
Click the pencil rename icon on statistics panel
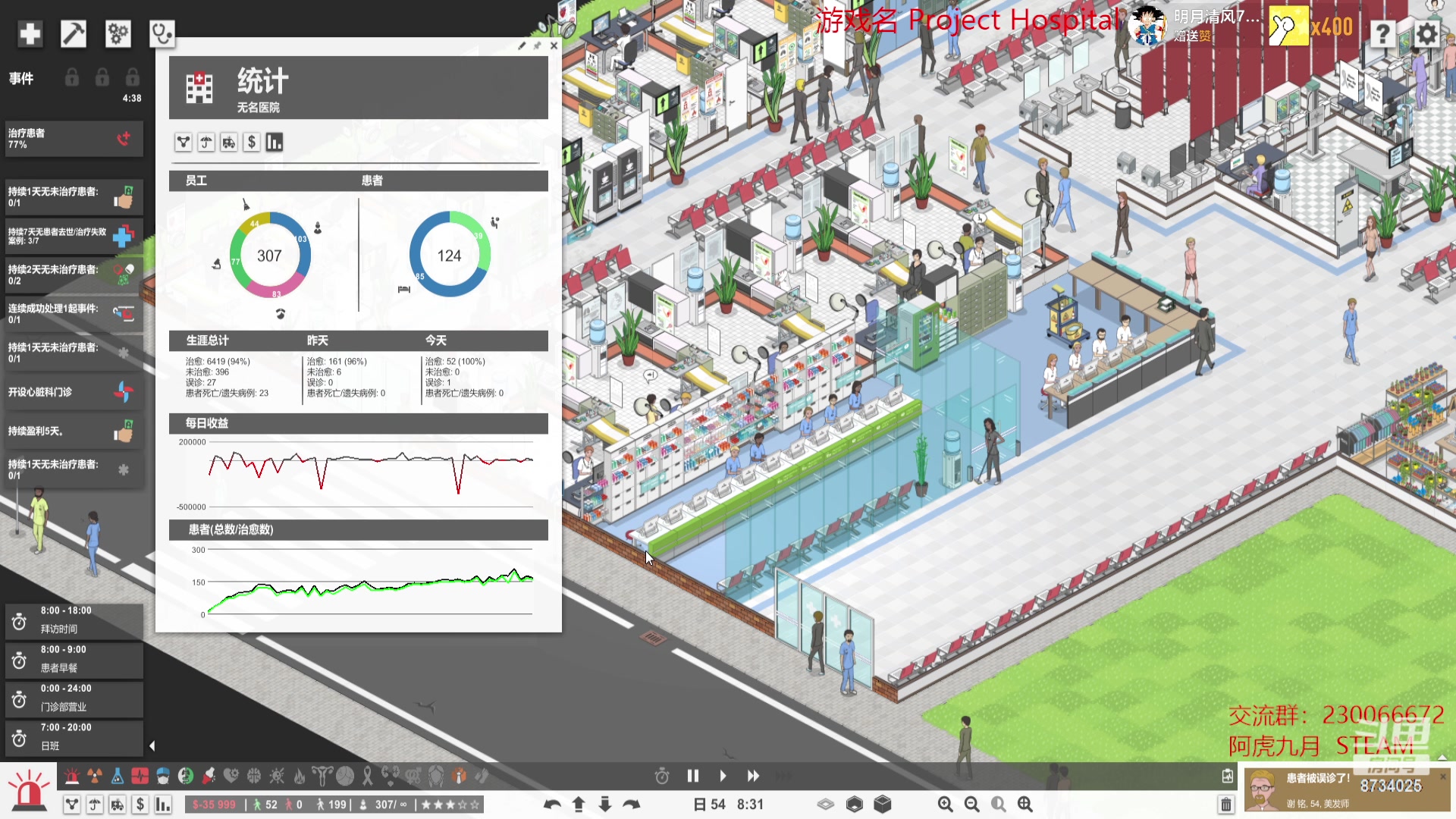click(x=522, y=45)
